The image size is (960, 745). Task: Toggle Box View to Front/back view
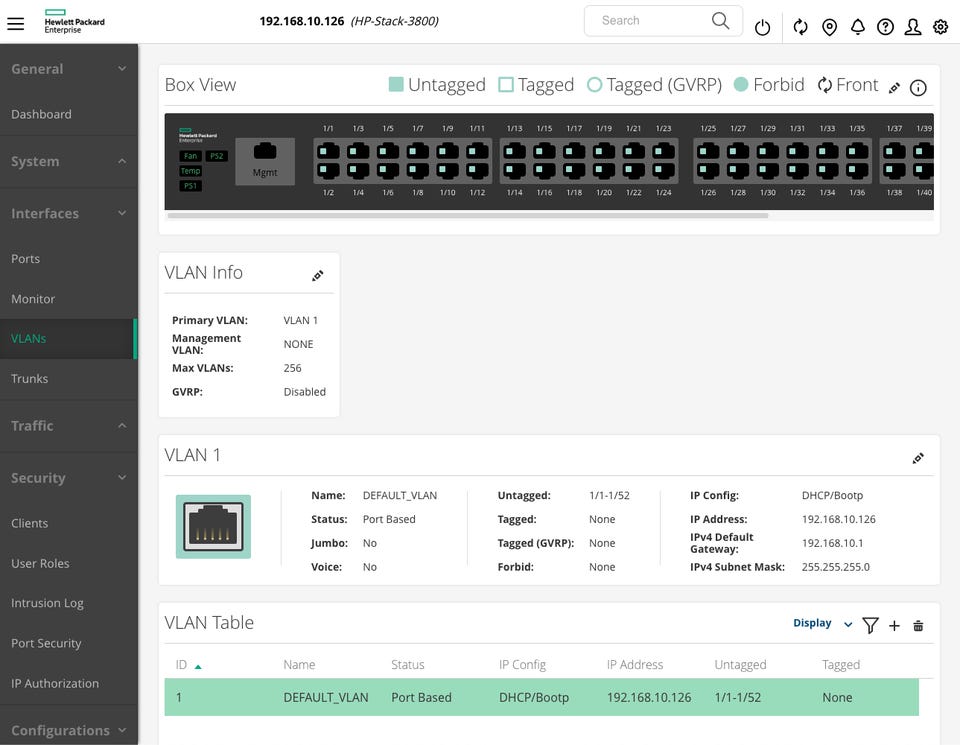(x=847, y=85)
